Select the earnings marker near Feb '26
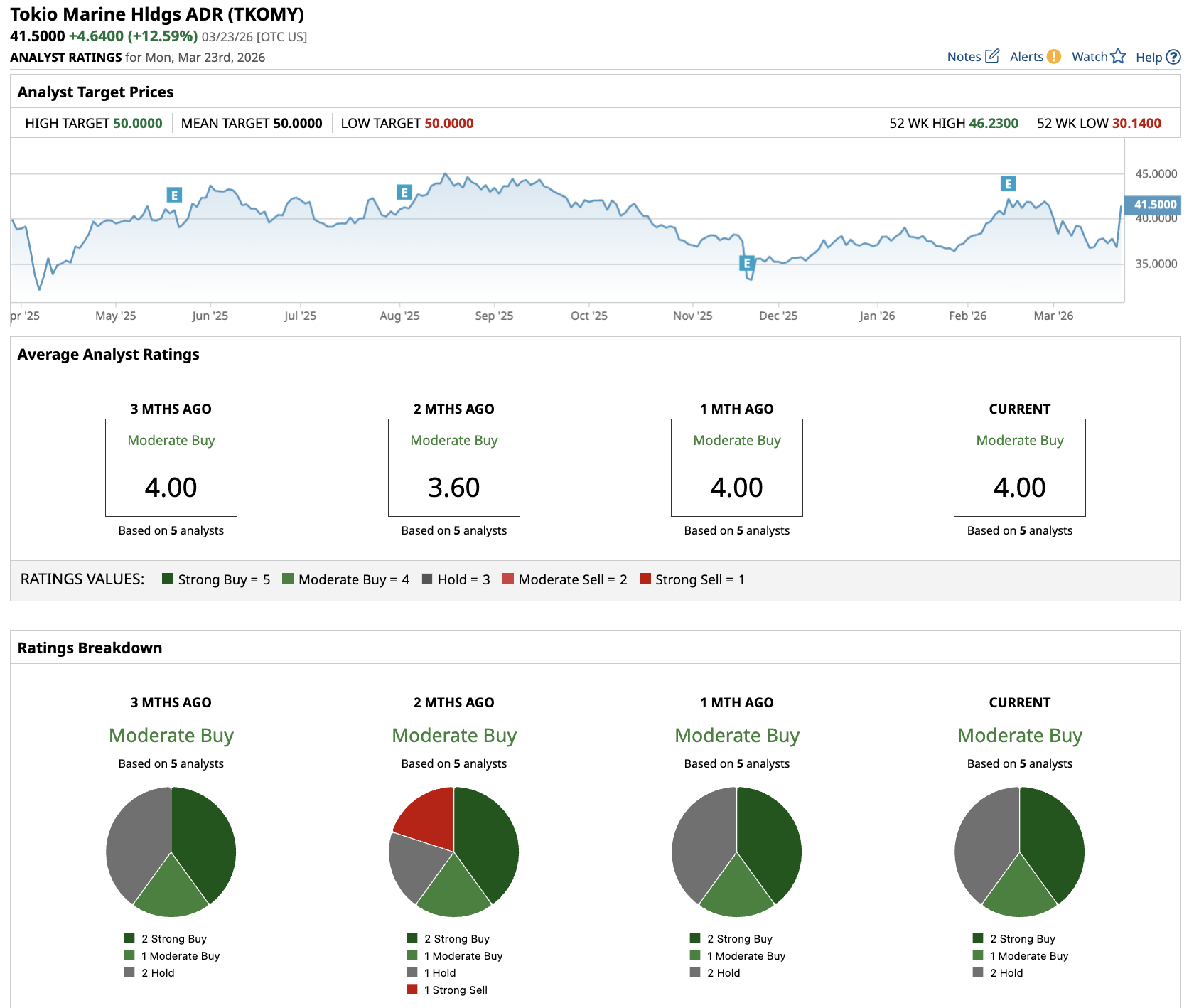The width and height of the screenshot is (1194, 1008). point(1008,184)
